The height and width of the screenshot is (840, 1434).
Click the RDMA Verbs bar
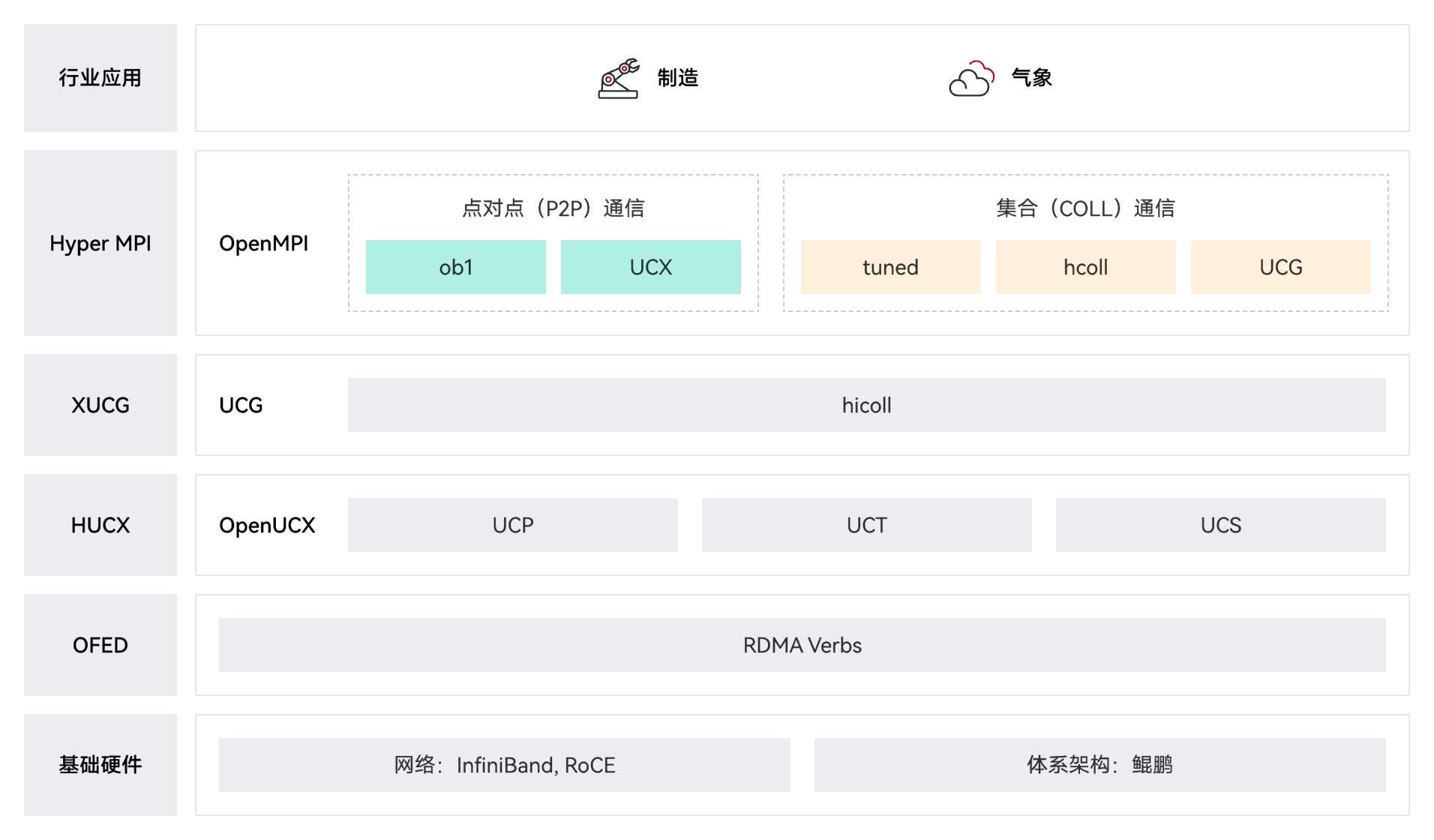coord(802,645)
